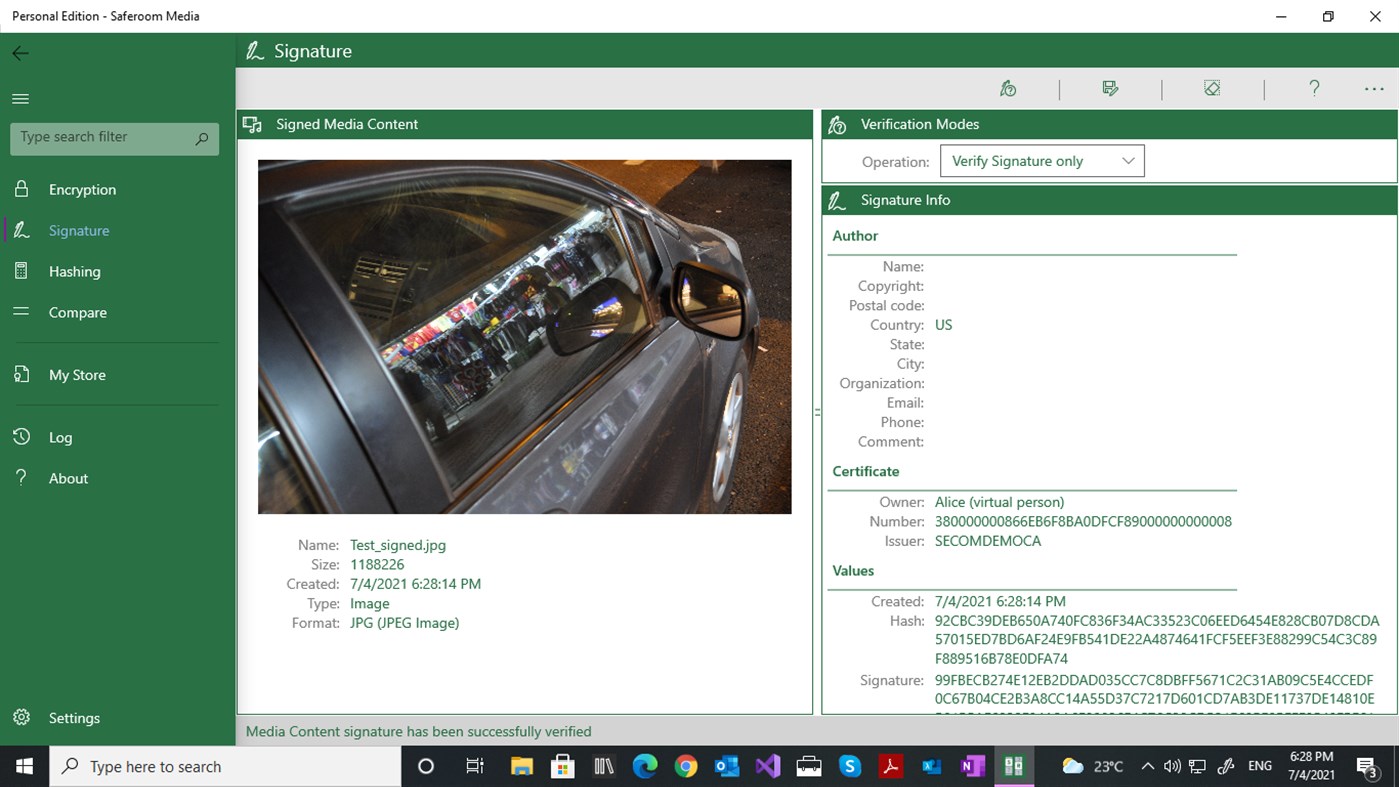
Task: Open the Settings from the bottom sidebar
Action: click(x=74, y=718)
